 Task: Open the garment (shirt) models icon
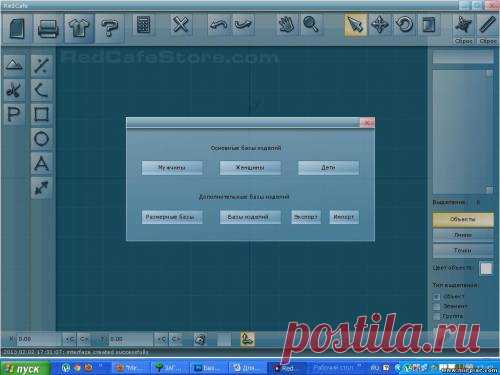[79, 28]
